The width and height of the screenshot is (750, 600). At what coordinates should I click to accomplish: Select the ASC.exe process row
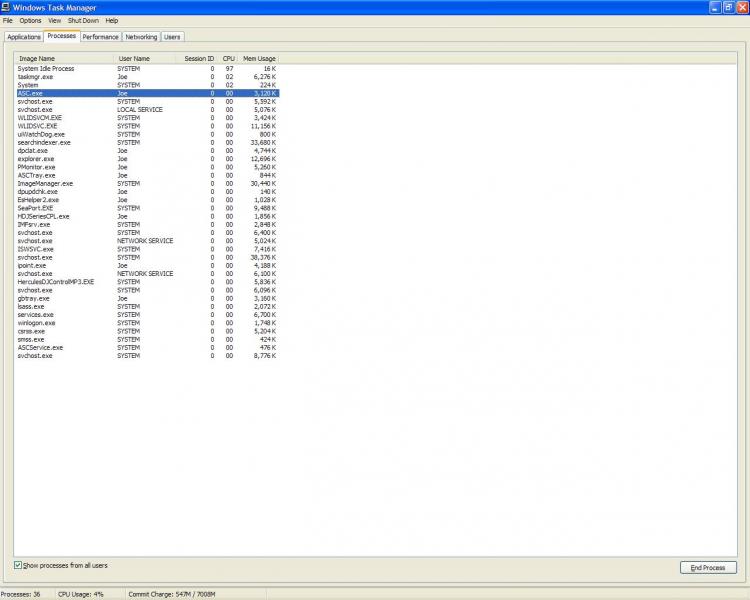click(147, 93)
